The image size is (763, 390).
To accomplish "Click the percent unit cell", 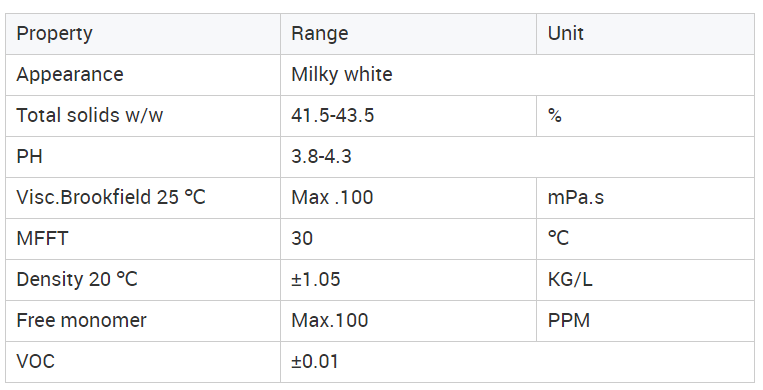I will click(645, 116).
